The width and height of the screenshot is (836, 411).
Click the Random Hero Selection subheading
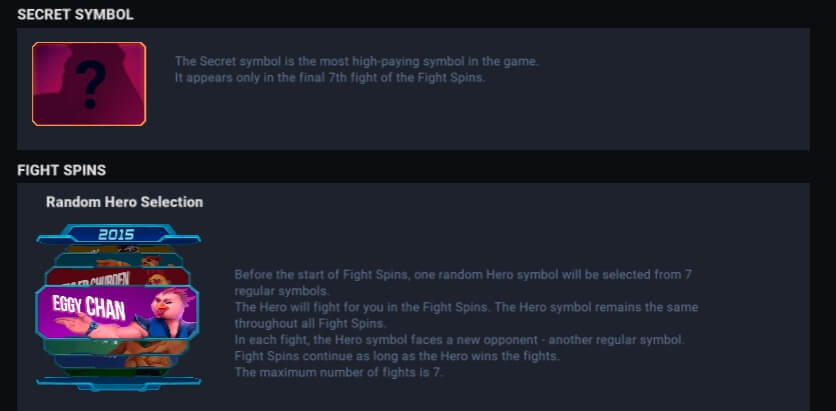tap(124, 202)
